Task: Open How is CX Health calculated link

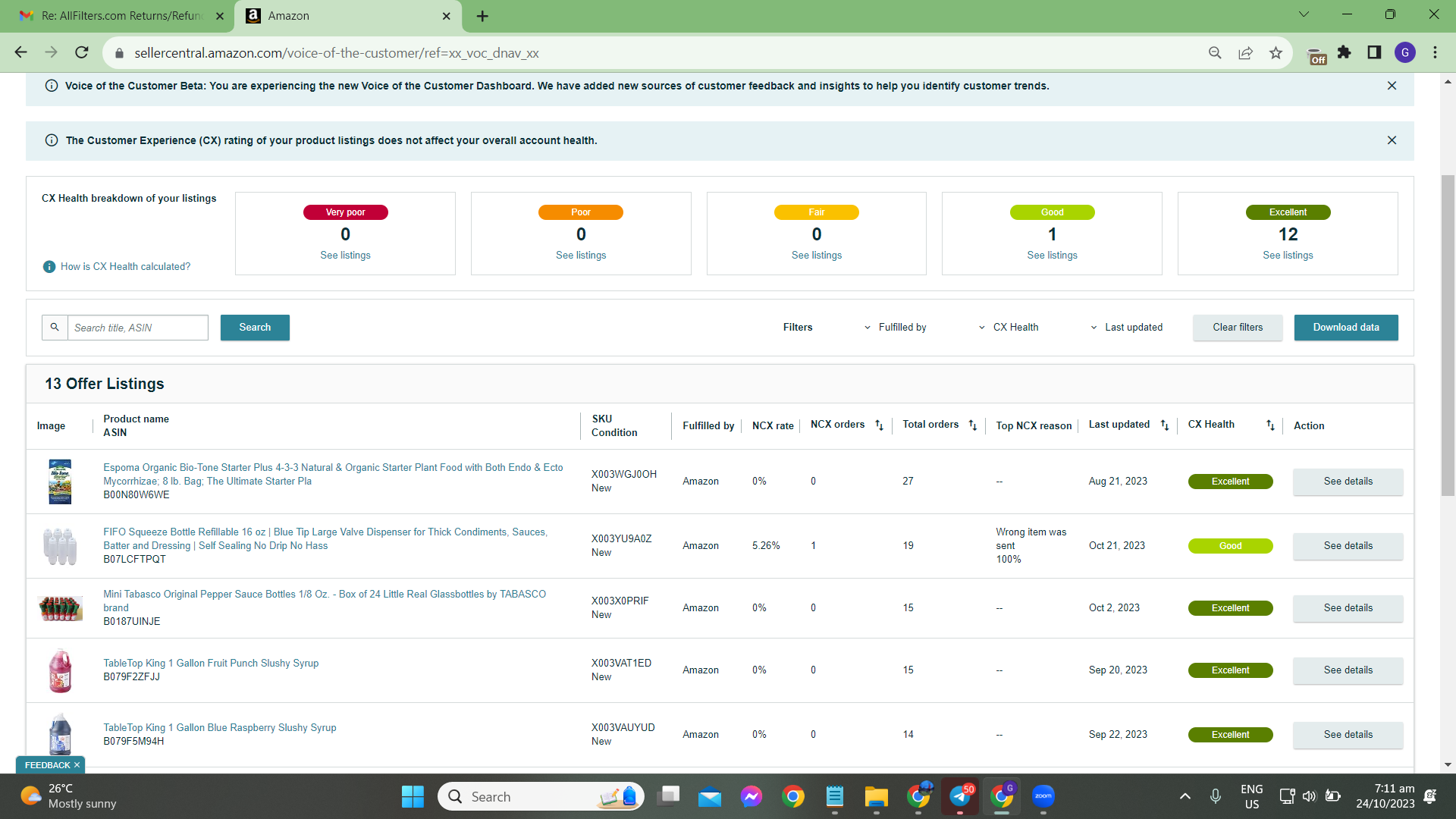Action: [125, 267]
